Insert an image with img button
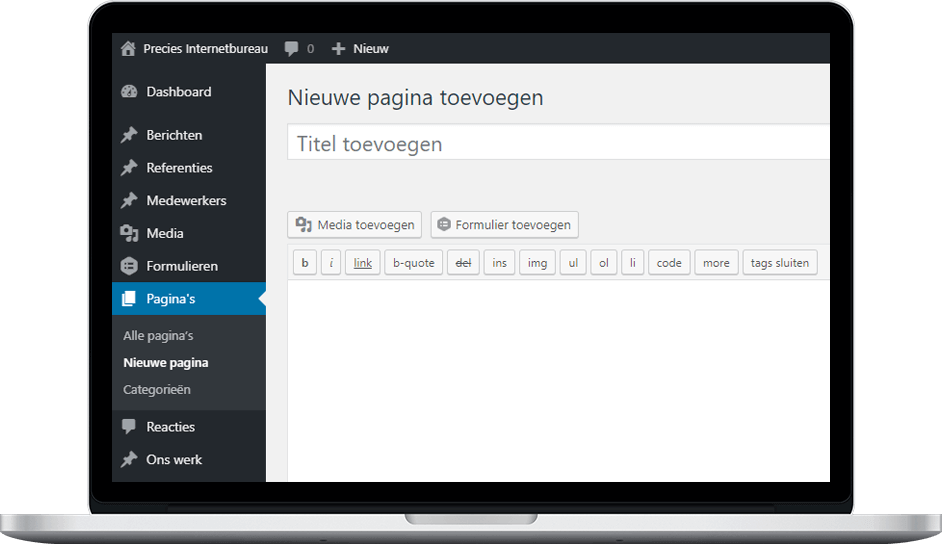942x544 pixels. click(537, 262)
